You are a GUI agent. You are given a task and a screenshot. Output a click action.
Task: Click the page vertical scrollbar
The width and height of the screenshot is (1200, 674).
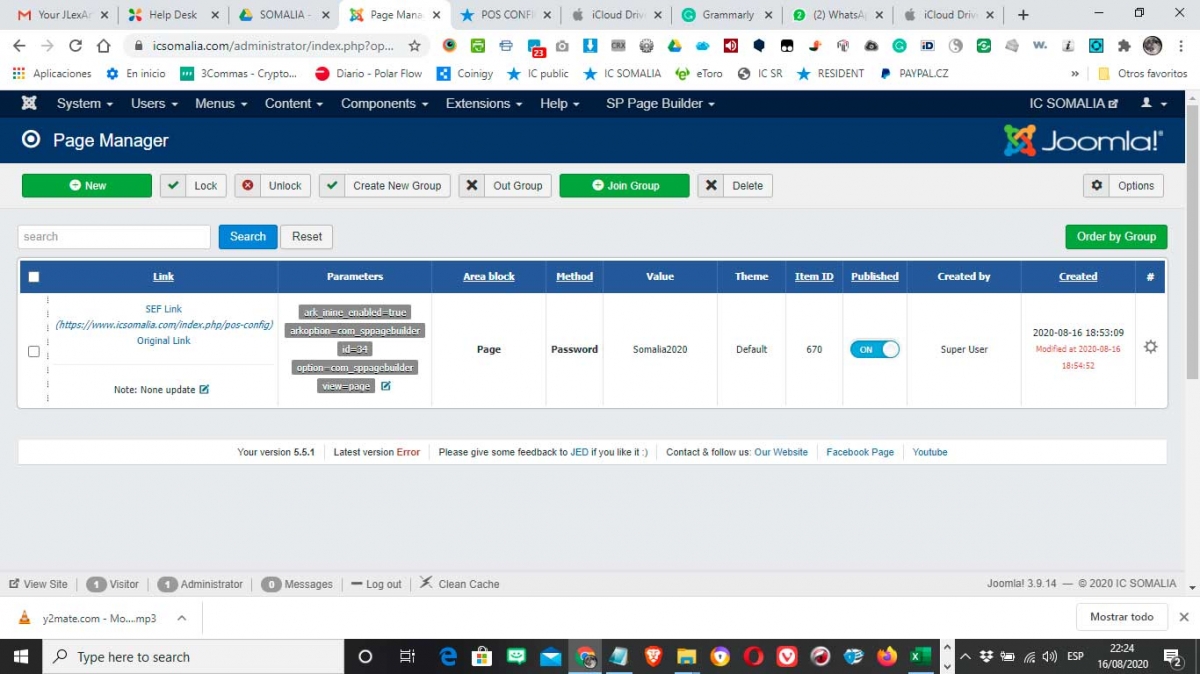pyautogui.click(x=1191, y=240)
